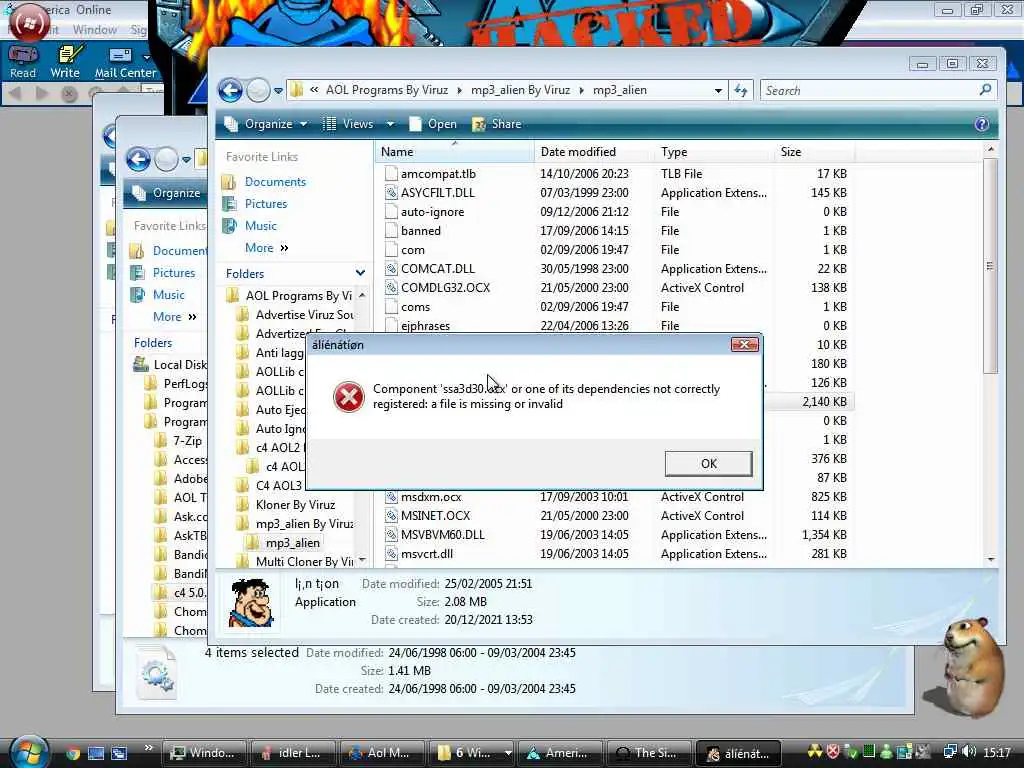This screenshot has height=768, width=1024.
Task: Open the '6 Wi...' grouped taskbar button
Action: [x=471, y=753]
